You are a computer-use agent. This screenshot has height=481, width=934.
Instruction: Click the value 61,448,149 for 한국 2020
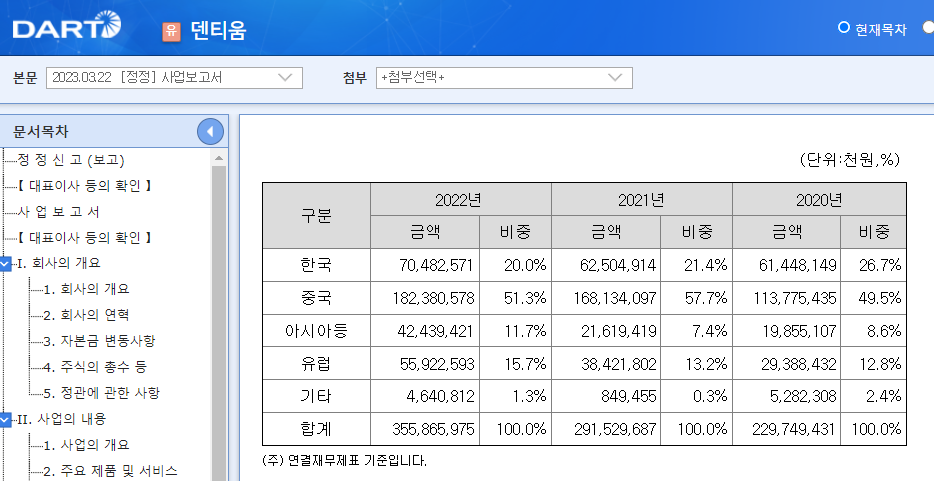pyautogui.click(x=798, y=266)
